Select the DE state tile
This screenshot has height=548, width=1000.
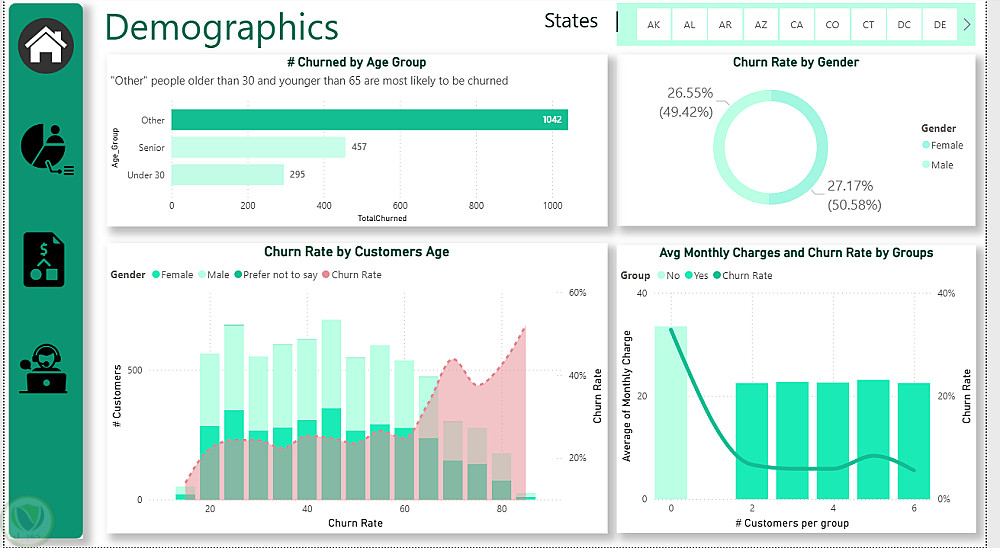point(940,25)
